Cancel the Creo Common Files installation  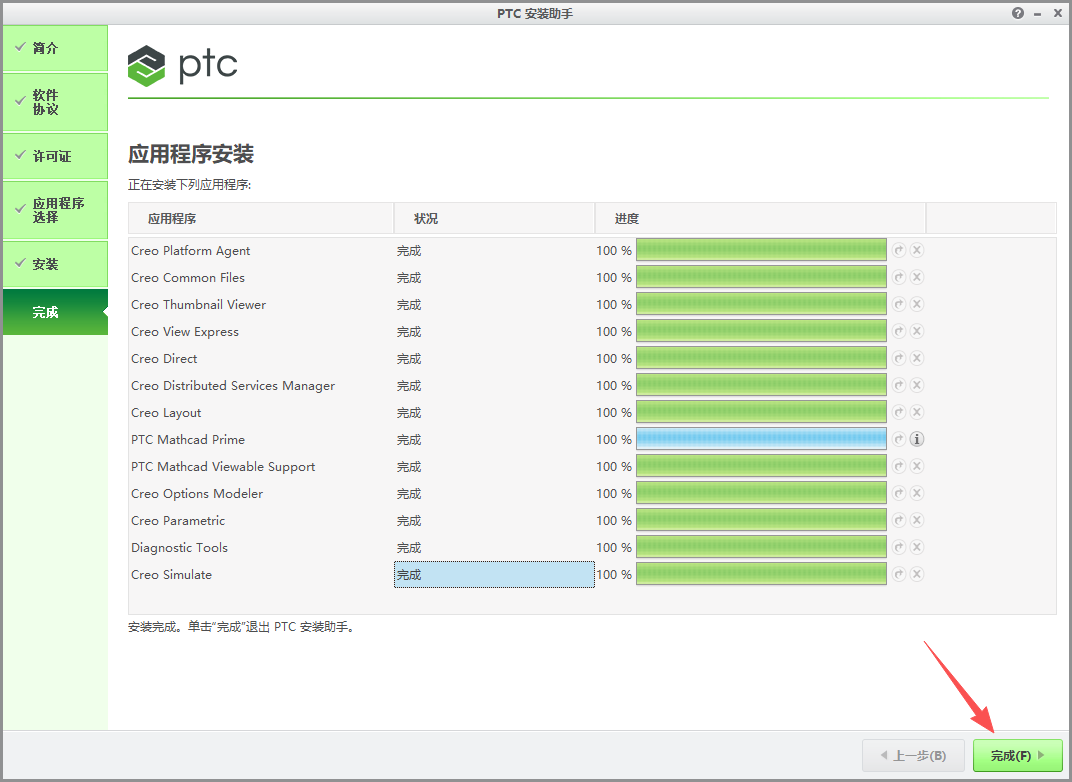918,277
